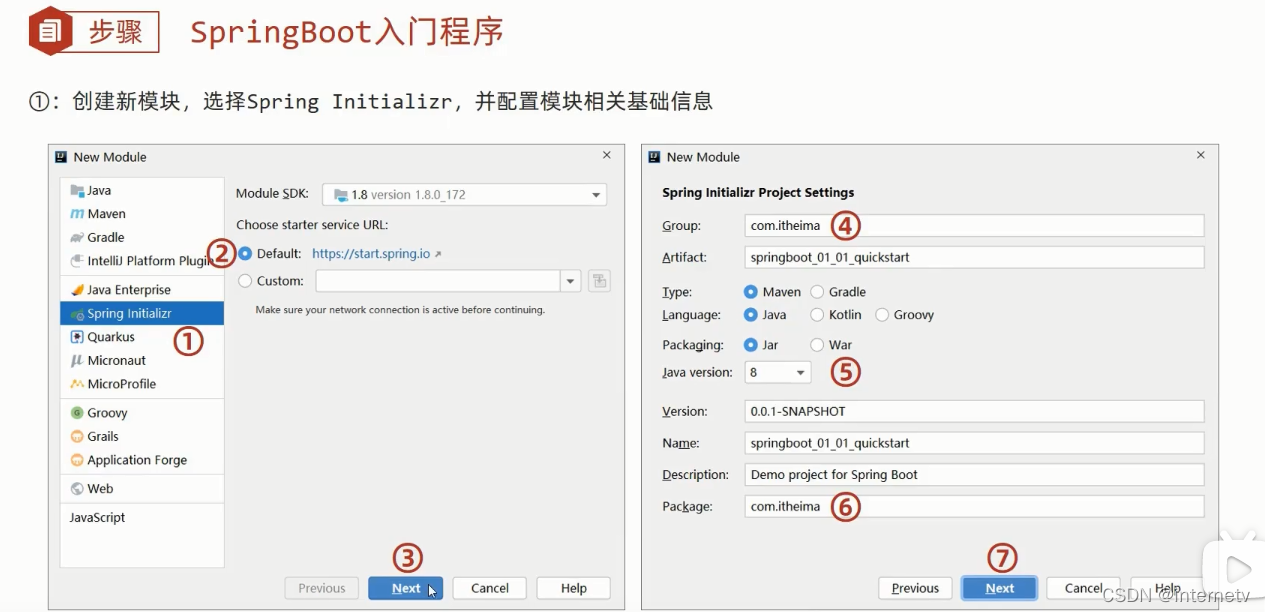The image size is (1265, 612).
Task: Click the Artifact field
Action: pyautogui.click(x=974, y=257)
